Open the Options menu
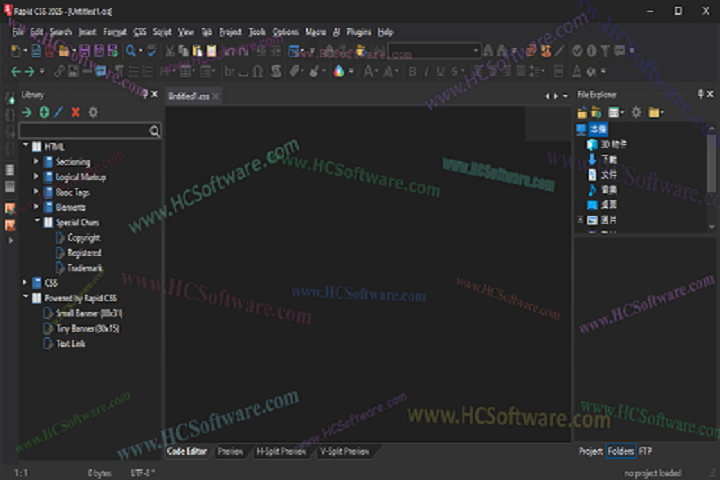Image resolution: width=720 pixels, height=480 pixels. 286,32
